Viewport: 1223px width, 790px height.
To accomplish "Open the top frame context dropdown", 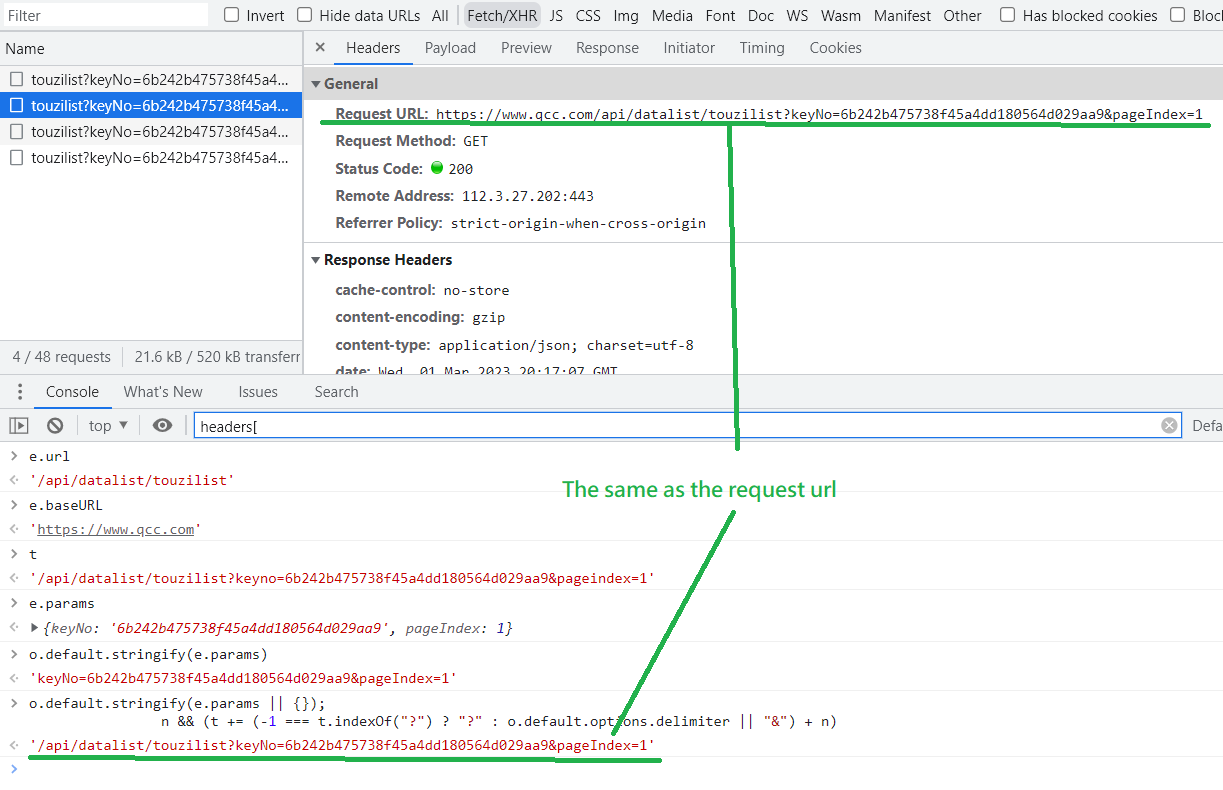I will pyautogui.click(x=106, y=425).
